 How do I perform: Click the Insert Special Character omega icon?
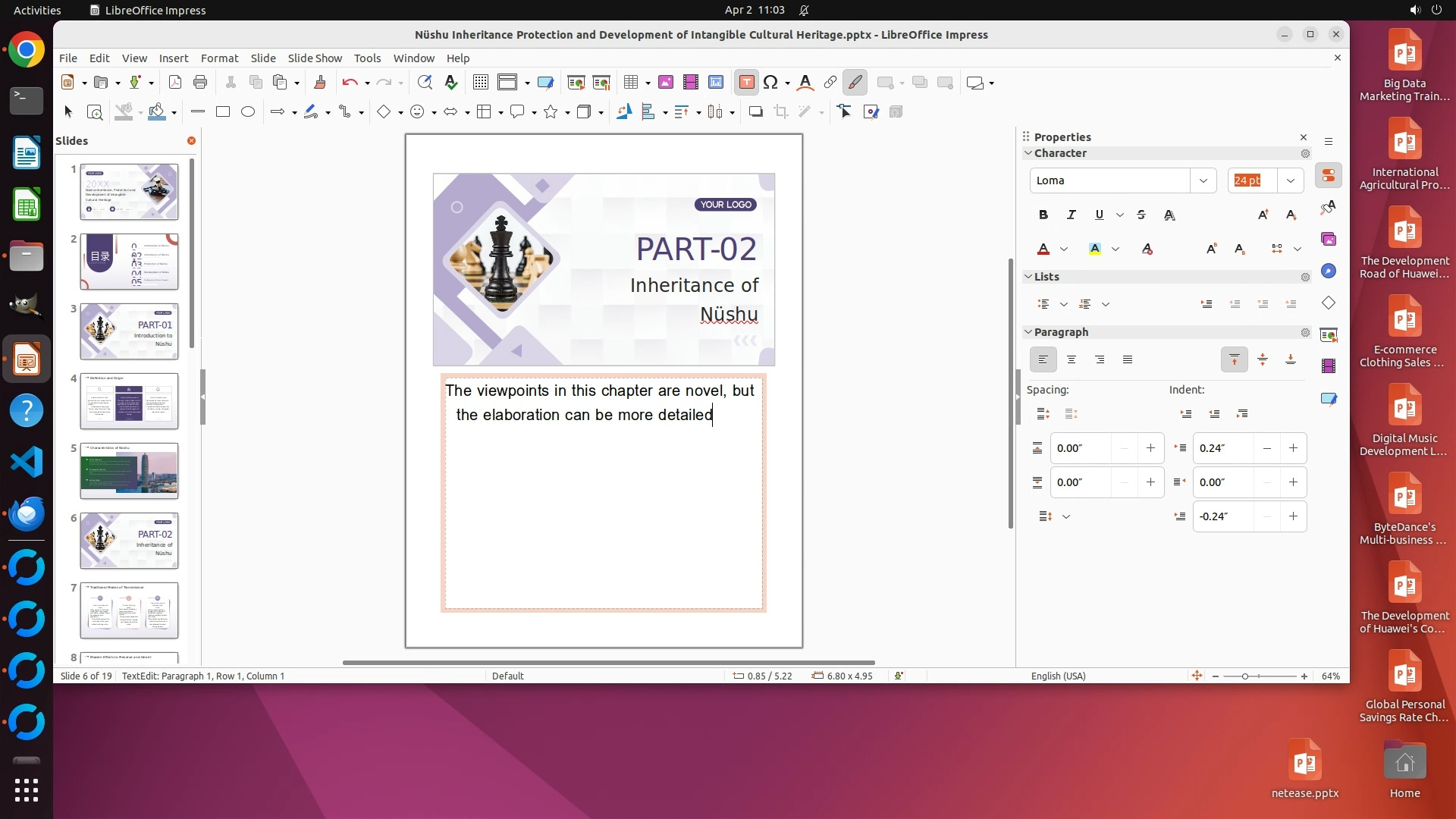pyautogui.click(x=770, y=83)
